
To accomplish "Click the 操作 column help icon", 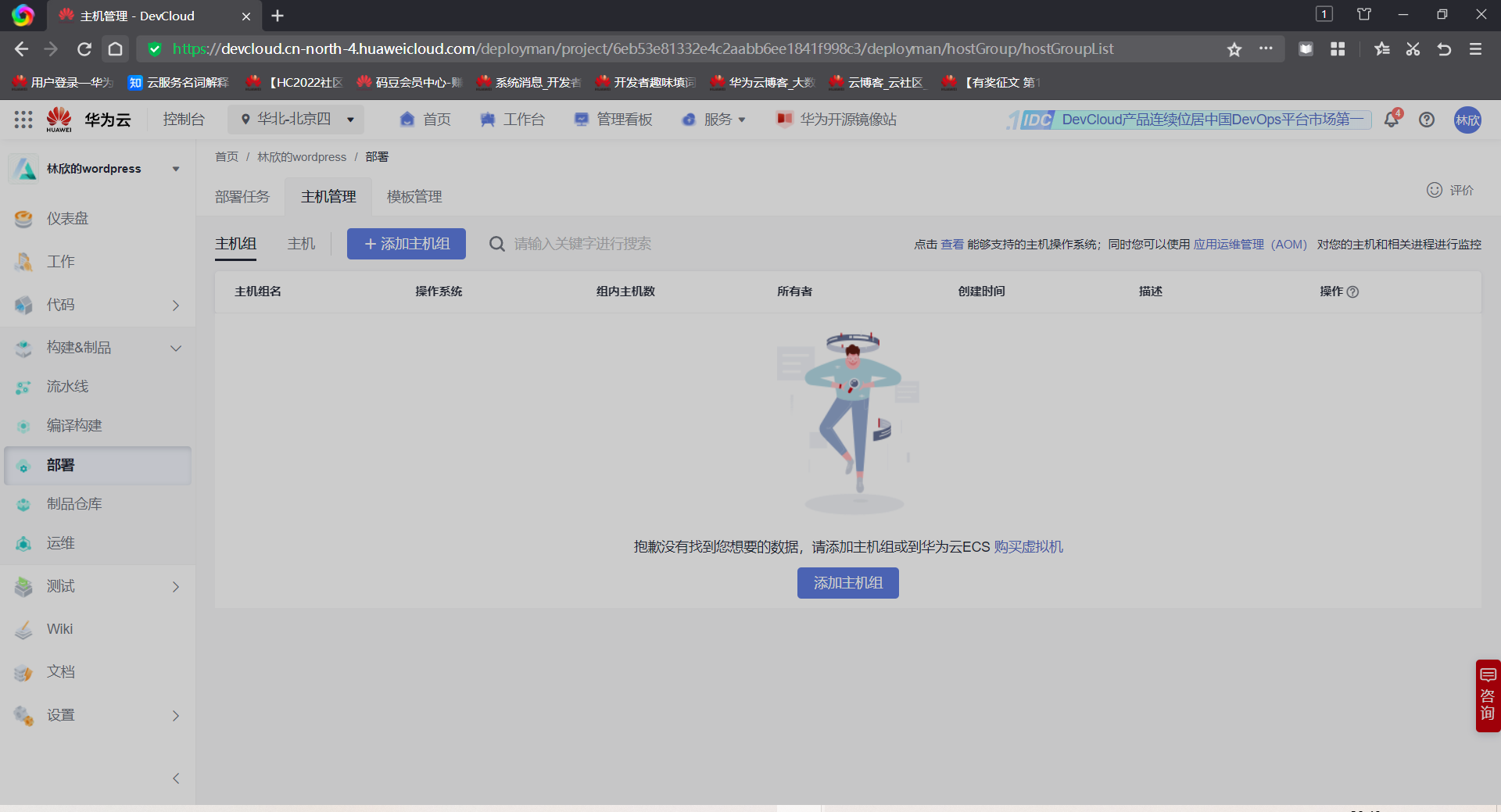I will point(1353,292).
